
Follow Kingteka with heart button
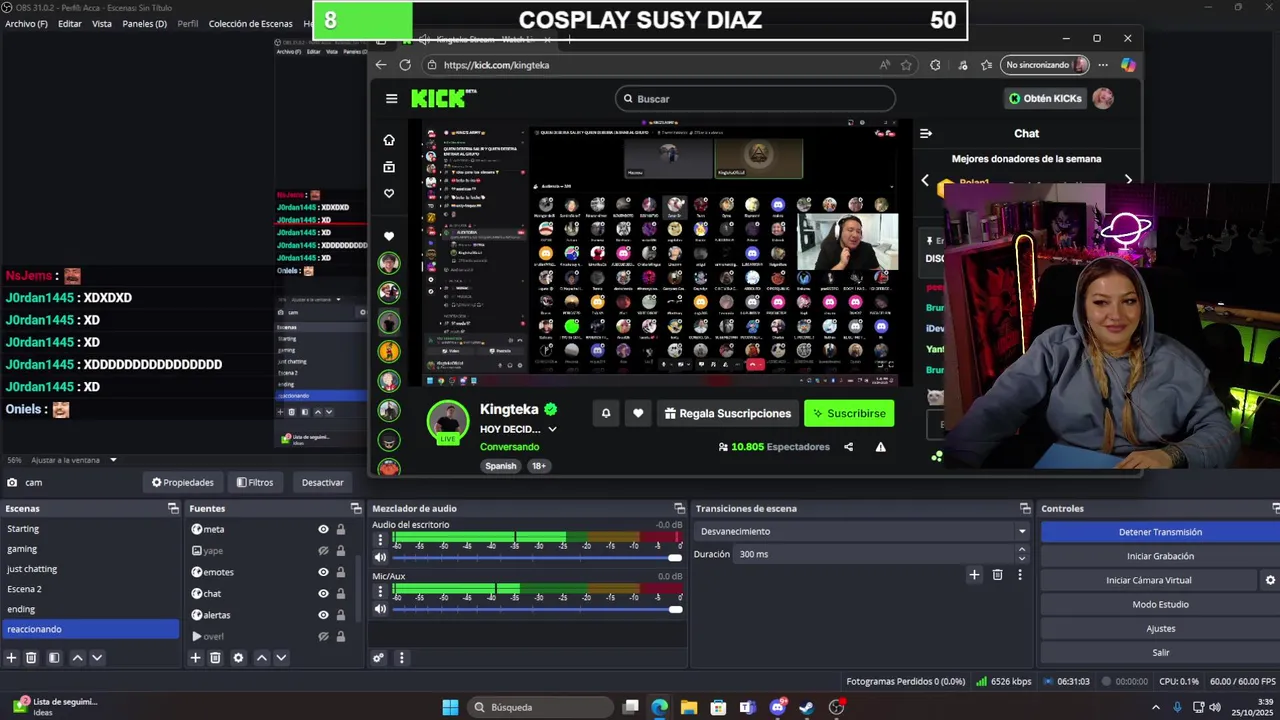pyautogui.click(x=638, y=413)
